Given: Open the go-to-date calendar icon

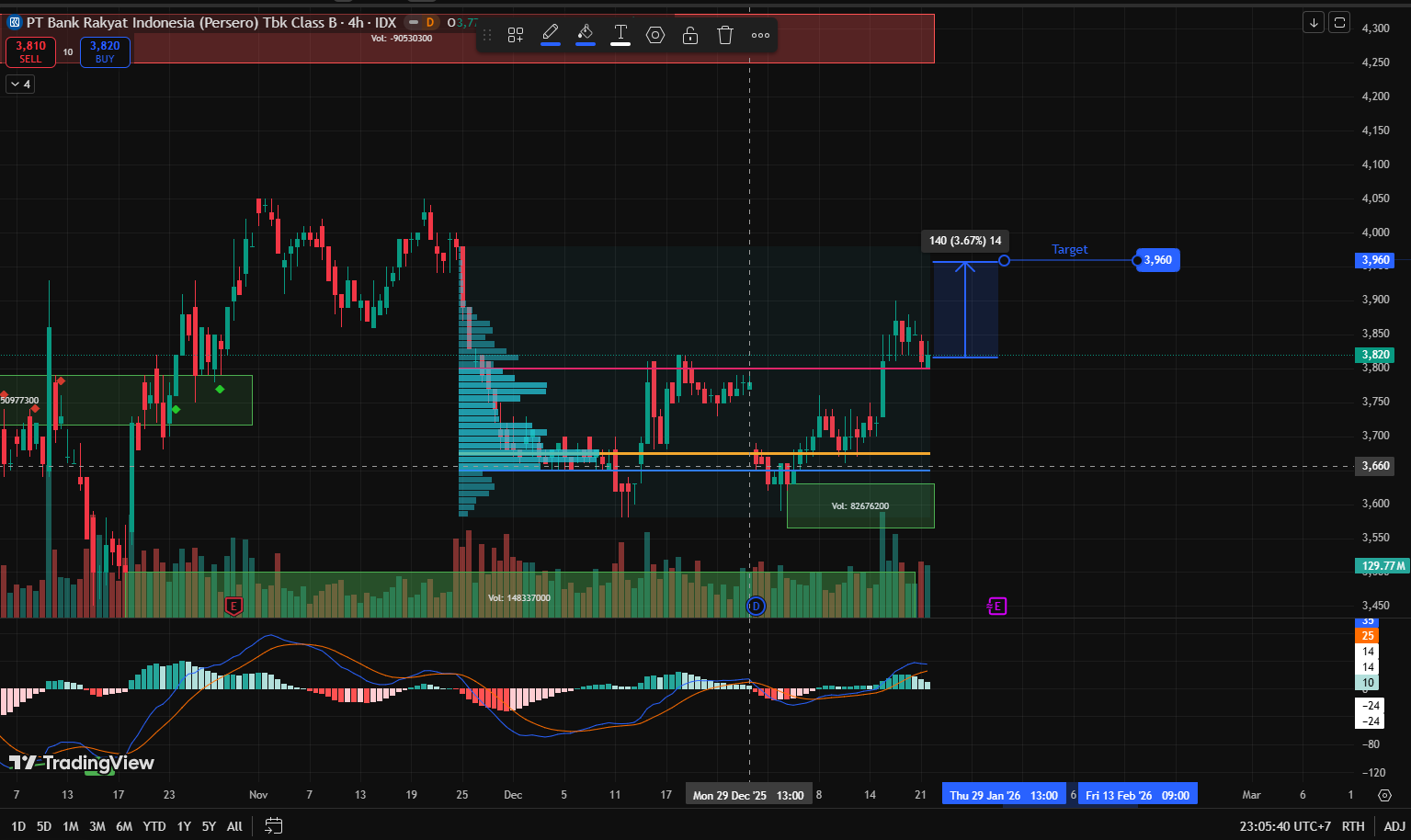Looking at the screenshot, I should coord(273,826).
